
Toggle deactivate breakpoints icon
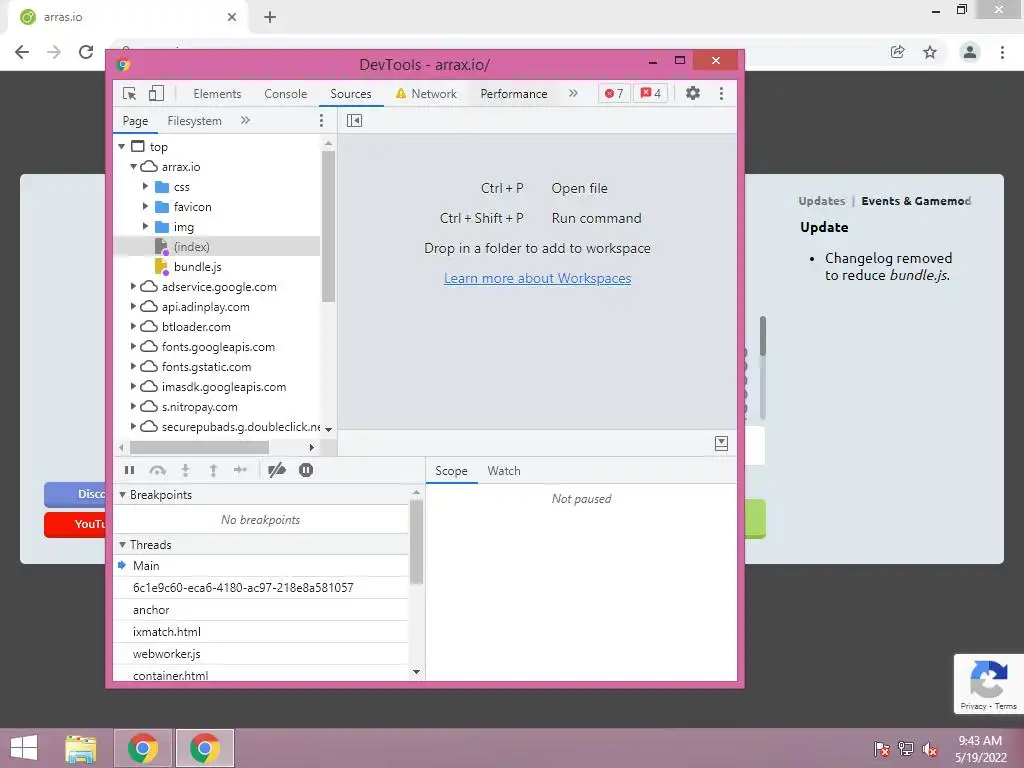pos(277,470)
